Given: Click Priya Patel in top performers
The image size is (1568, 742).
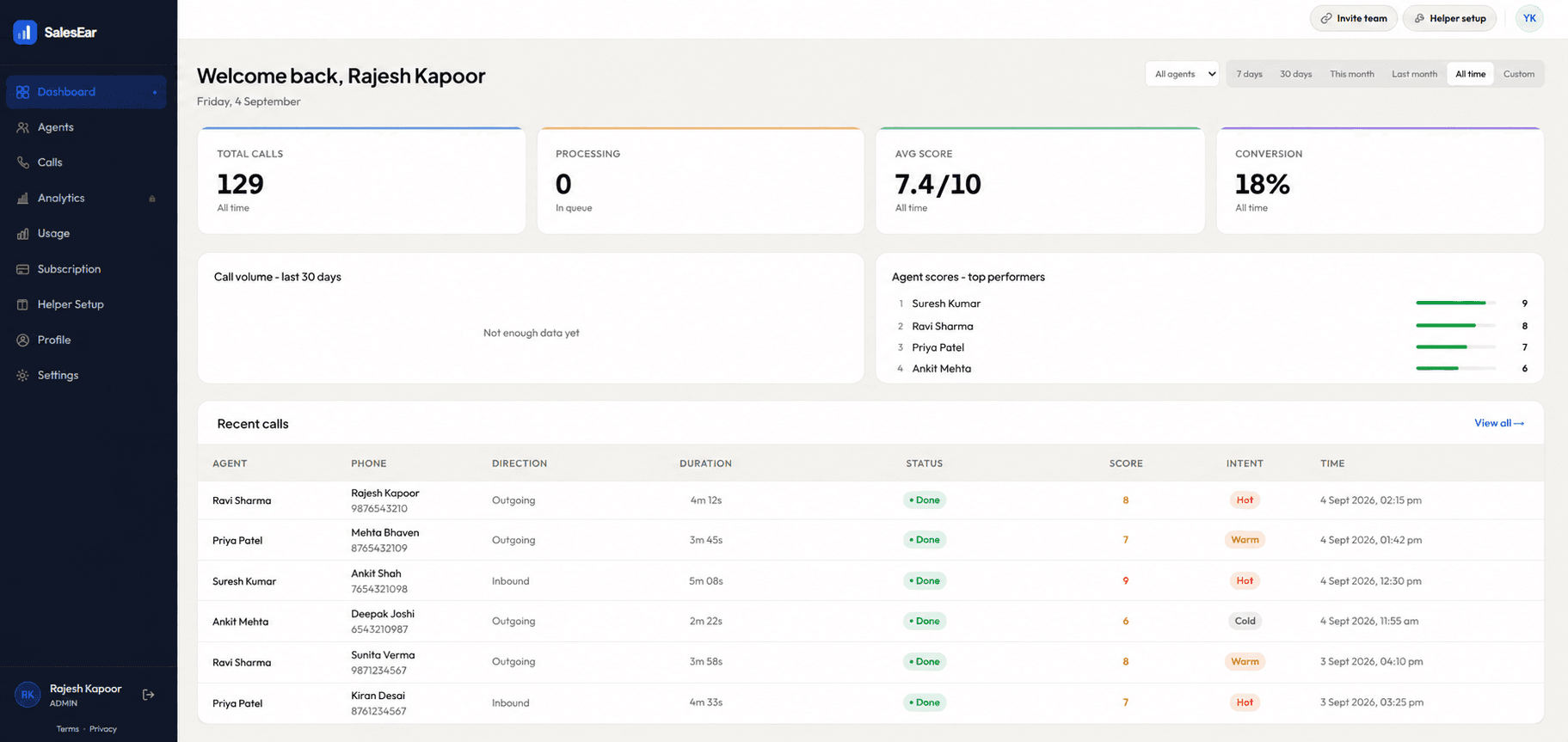Looking at the screenshot, I should pyautogui.click(x=938, y=347).
